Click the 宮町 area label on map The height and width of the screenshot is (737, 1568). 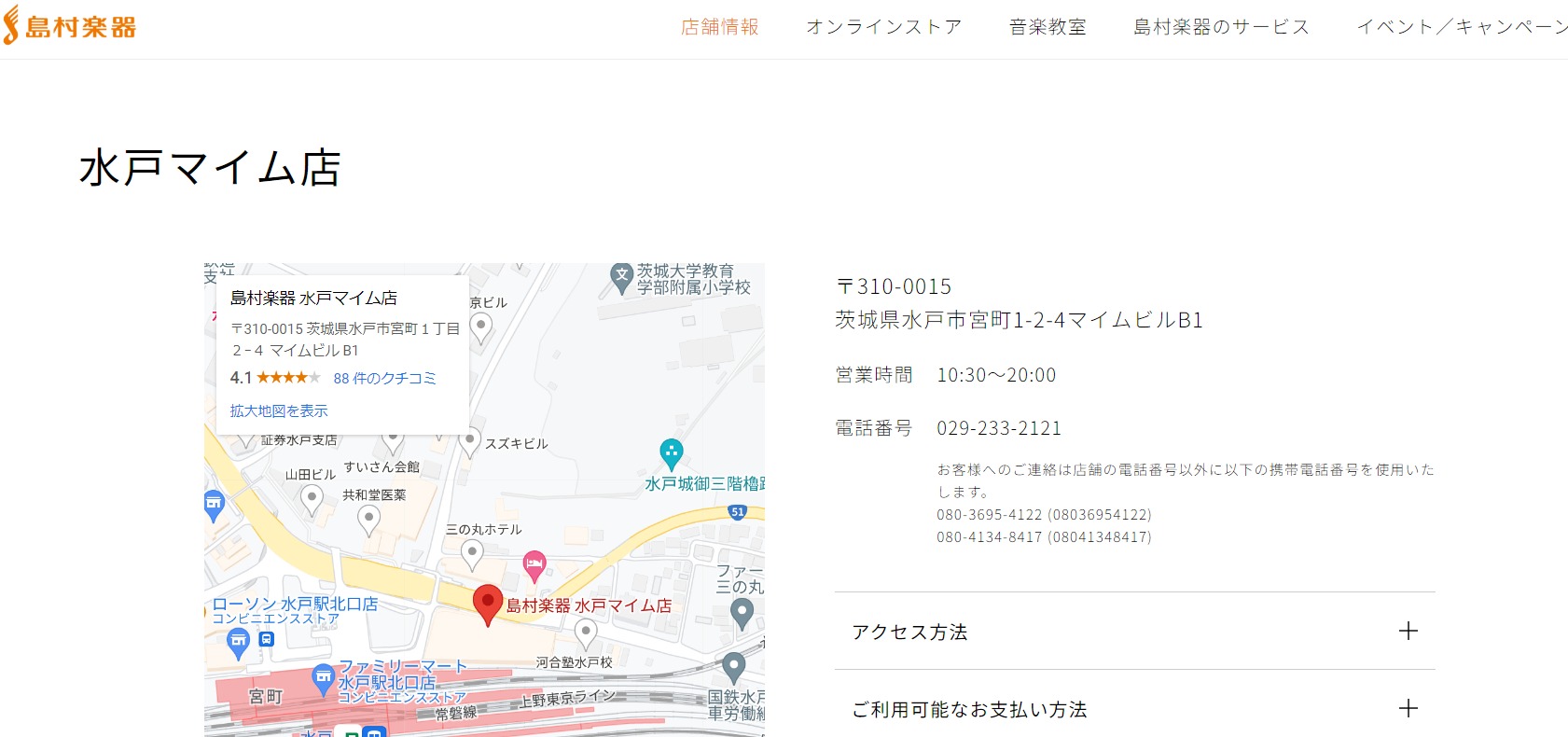click(266, 697)
